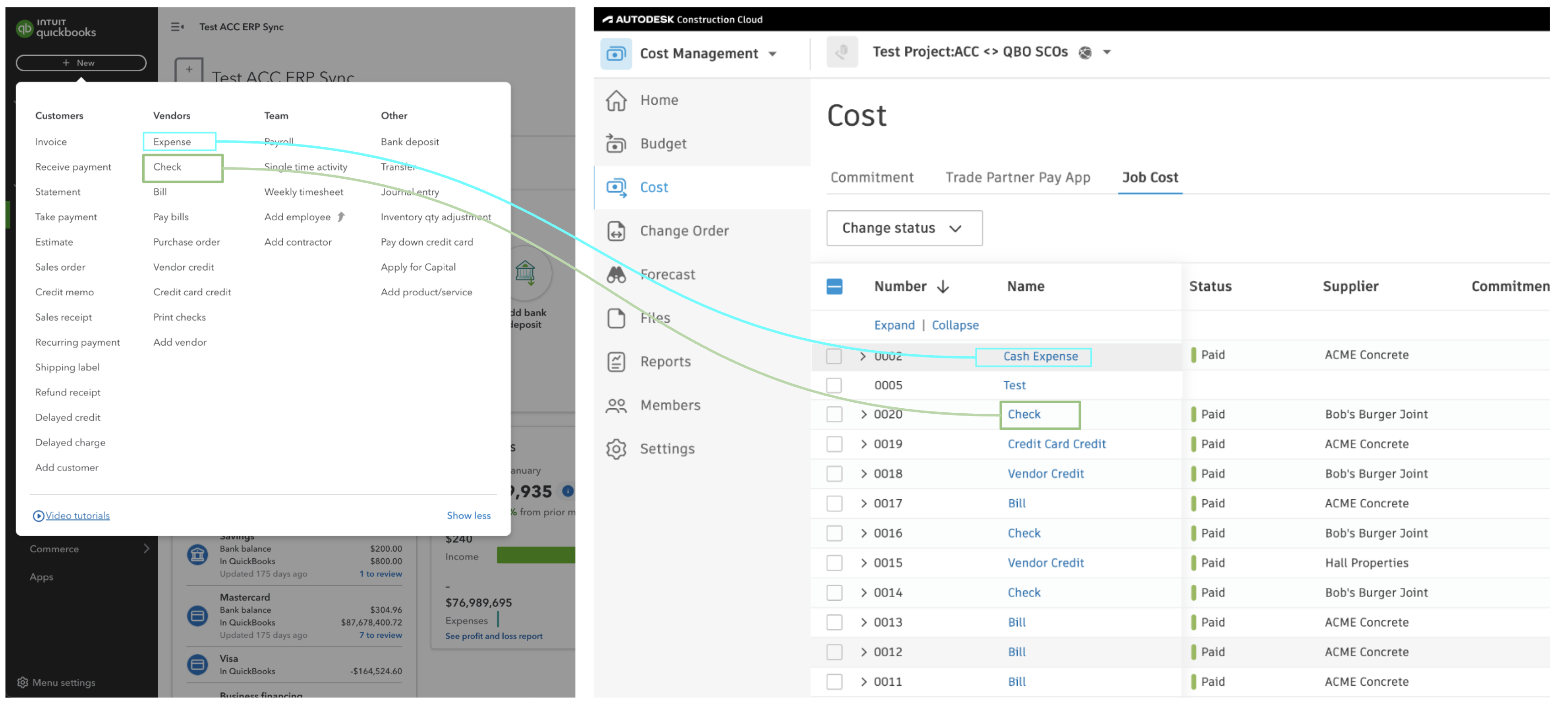Check the box for row 0016
This screenshot has width=1568, height=704.
(834, 533)
